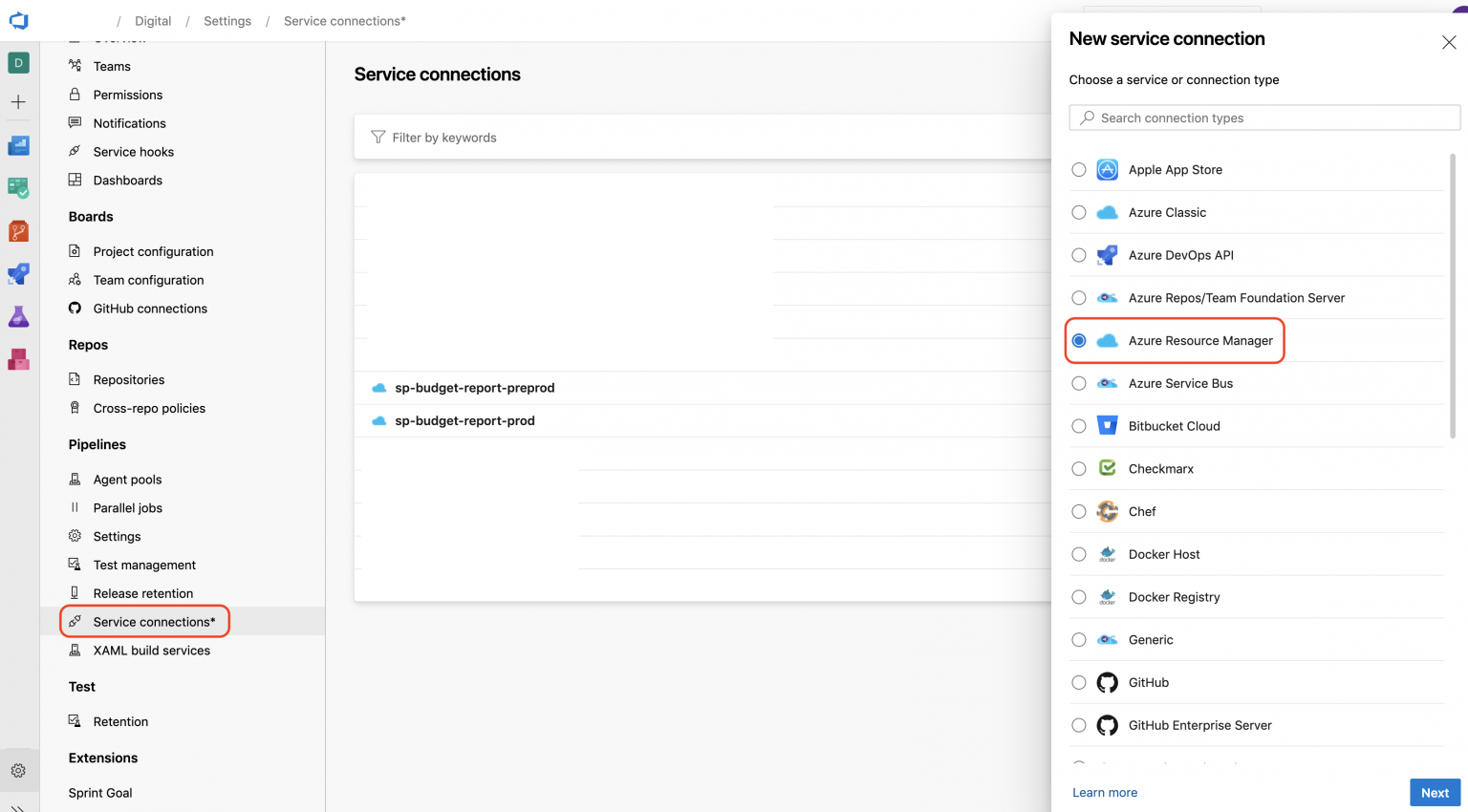This screenshot has width=1468, height=812.
Task: Expand the collapsed left rail chevrons
Action: click(19, 805)
